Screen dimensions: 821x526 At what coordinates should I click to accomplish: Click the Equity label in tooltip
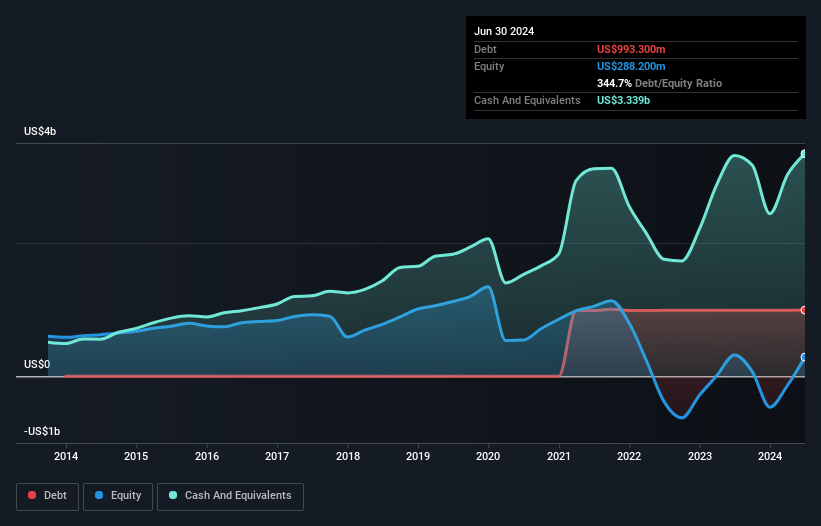(489, 66)
